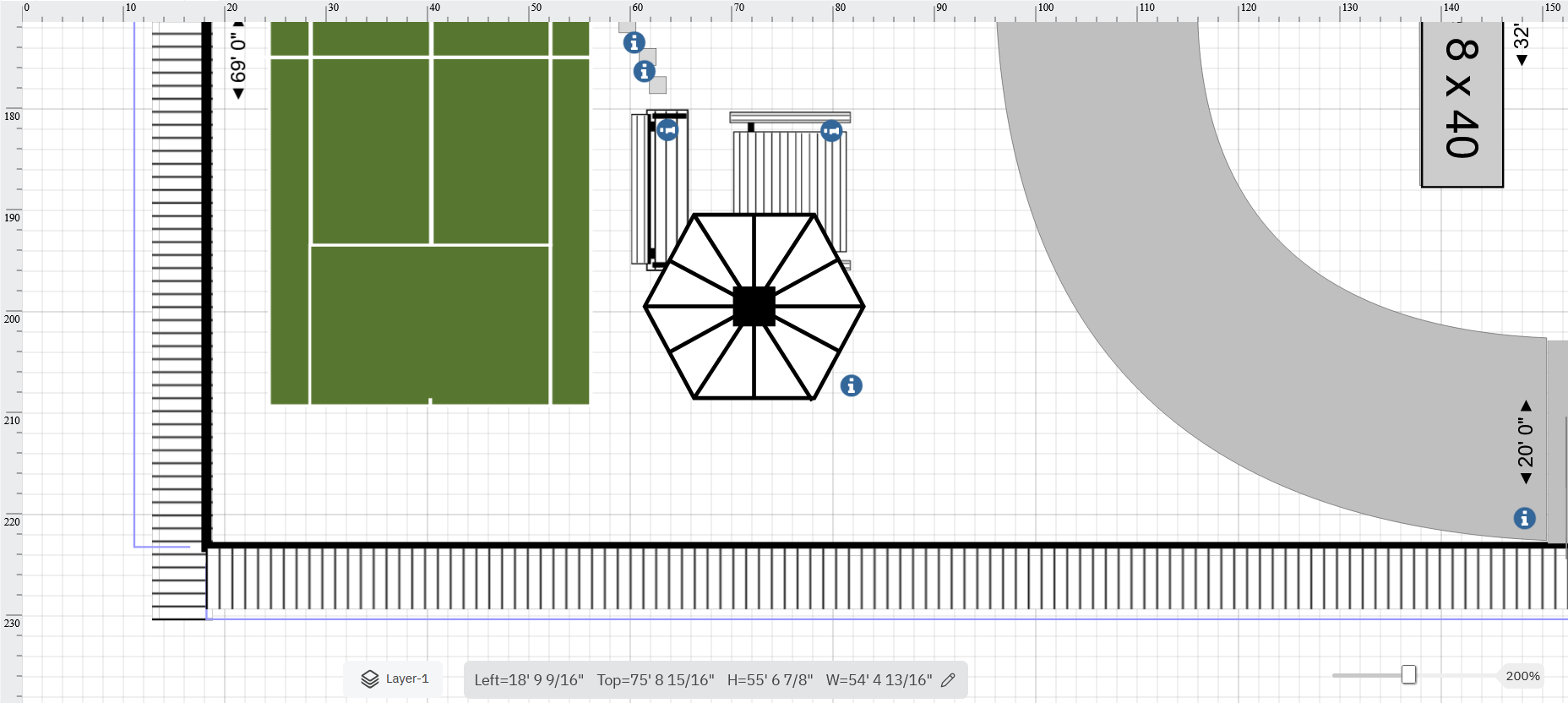Viewport: 1568px width, 703px height.
Task: Click the seating icon on the wide bleacher
Action: (831, 131)
